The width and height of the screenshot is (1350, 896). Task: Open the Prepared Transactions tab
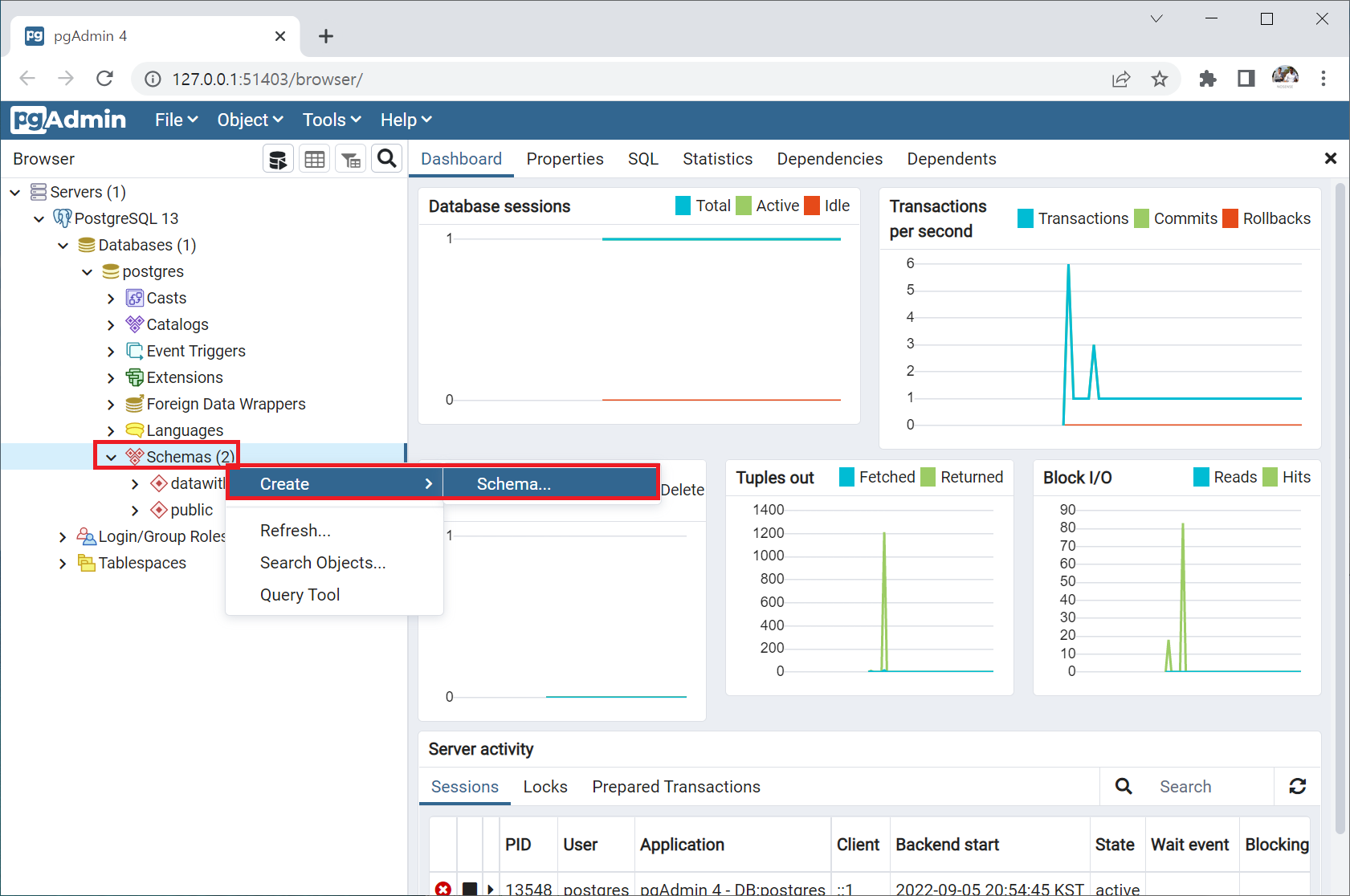(x=676, y=787)
